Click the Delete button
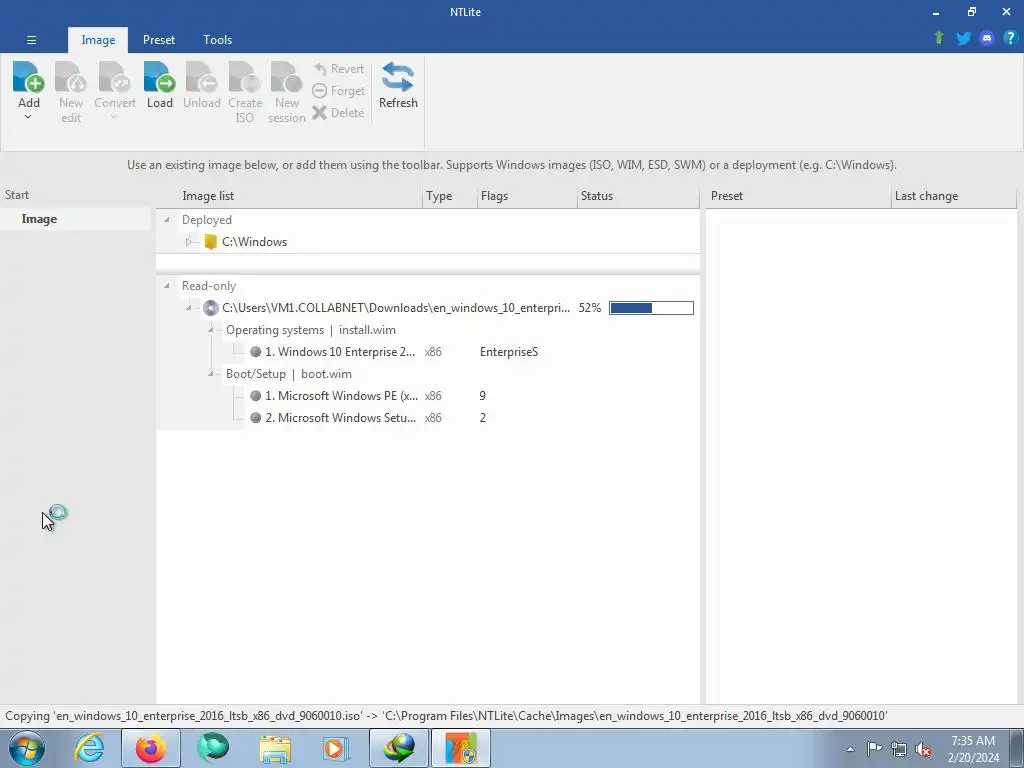This screenshot has width=1024, height=768. point(338,113)
